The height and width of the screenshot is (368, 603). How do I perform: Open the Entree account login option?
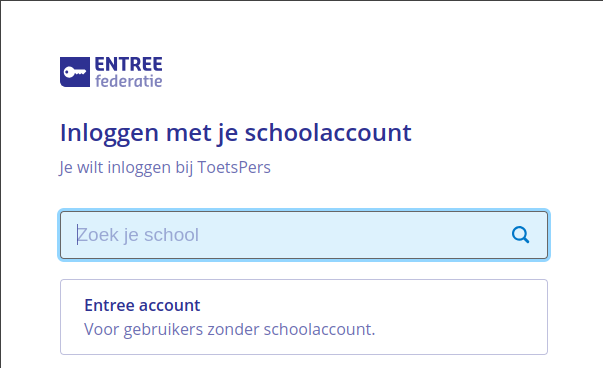pyautogui.click(x=304, y=317)
